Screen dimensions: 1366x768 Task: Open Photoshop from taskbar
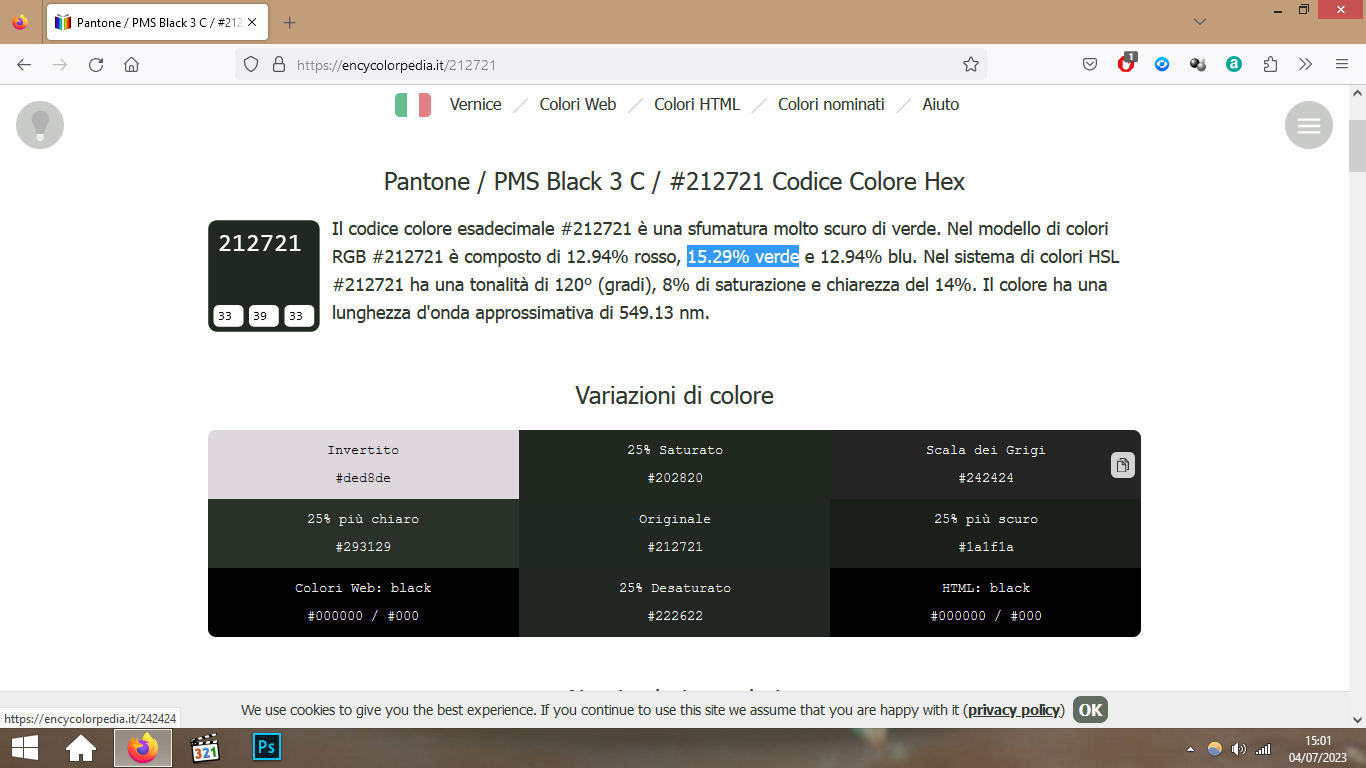(x=267, y=747)
